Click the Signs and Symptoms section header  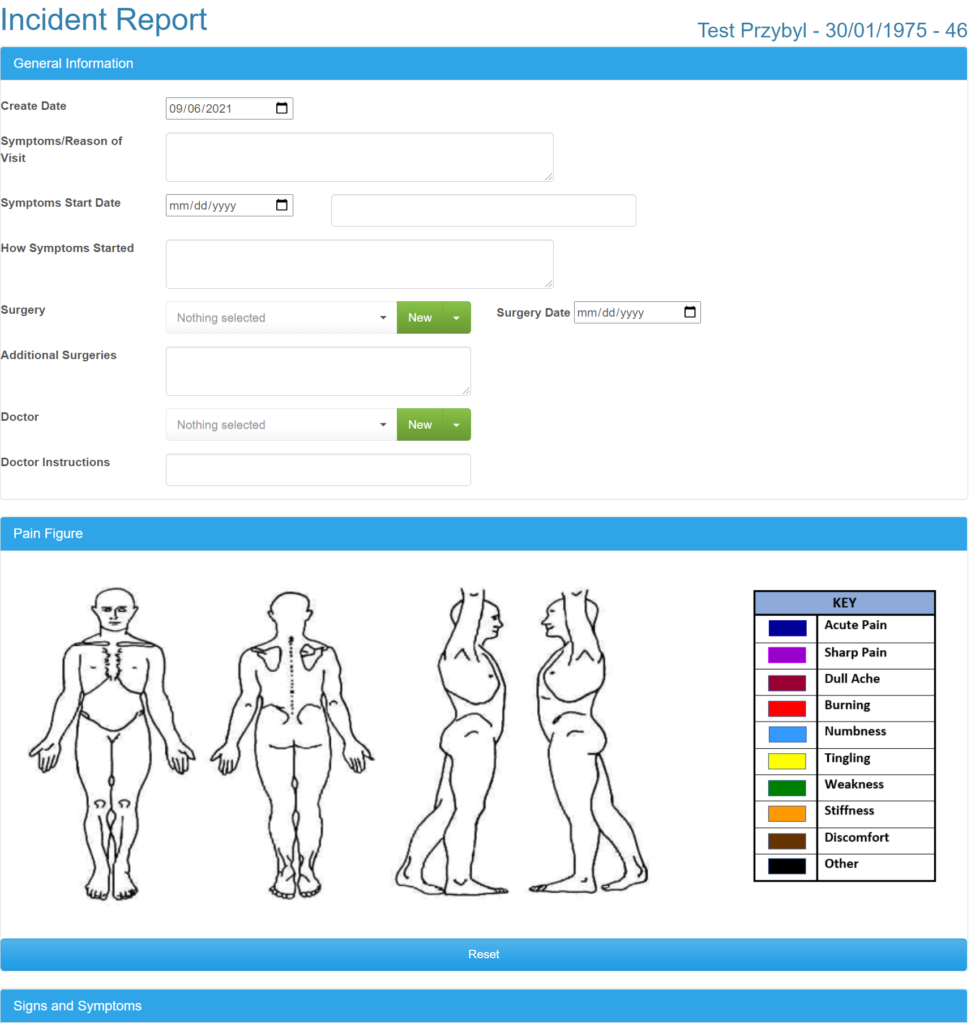[x=483, y=1006]
